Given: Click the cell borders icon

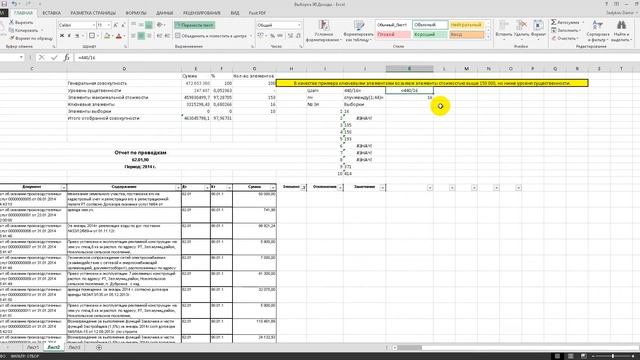Looking at the screenshot, I should point(92,36).
